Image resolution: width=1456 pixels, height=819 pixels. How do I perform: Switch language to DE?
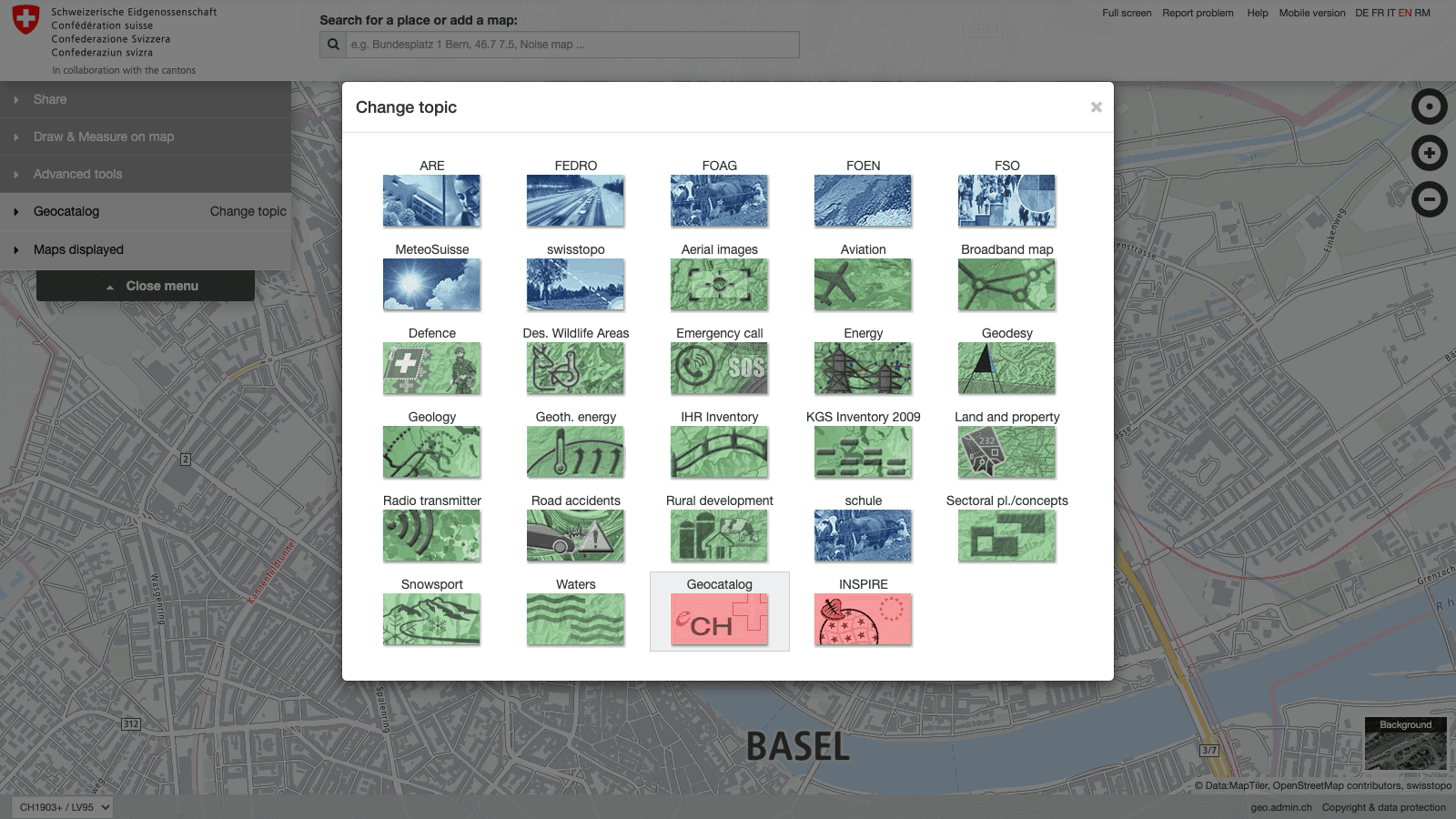pyautogui.click(x=1361, y=13)
